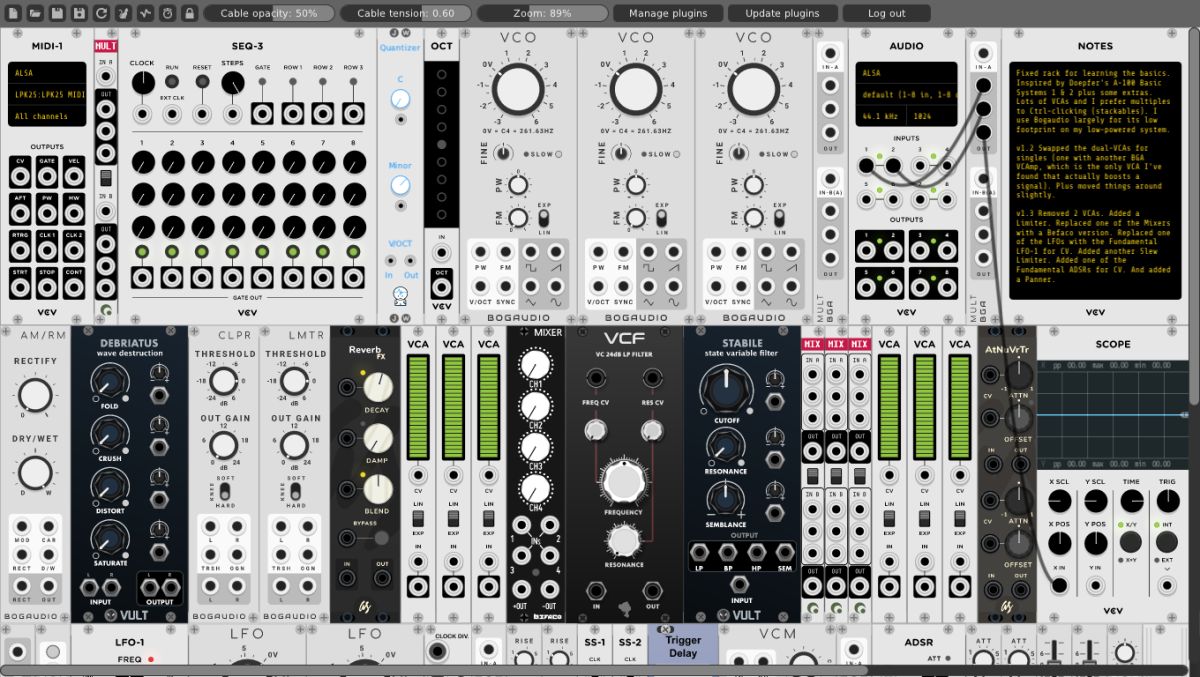The height and width of the screenshot is (677, 1200).
Task: Open the 44.1 kHz sample rate selector
Action: pyautogui.click(x=881, y=117)
